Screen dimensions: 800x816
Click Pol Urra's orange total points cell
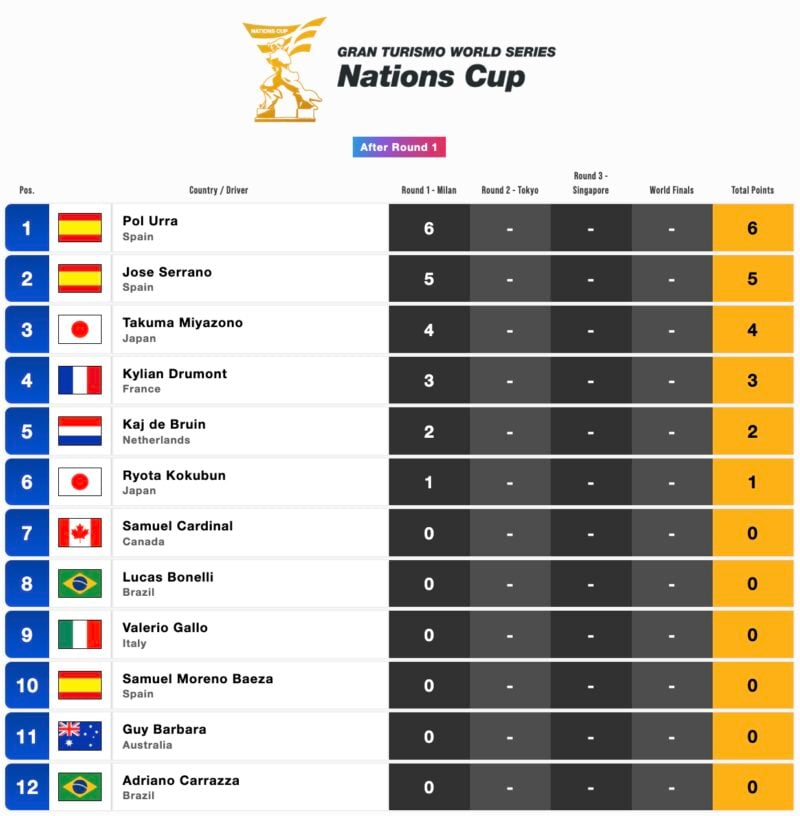tap(753, 228)
